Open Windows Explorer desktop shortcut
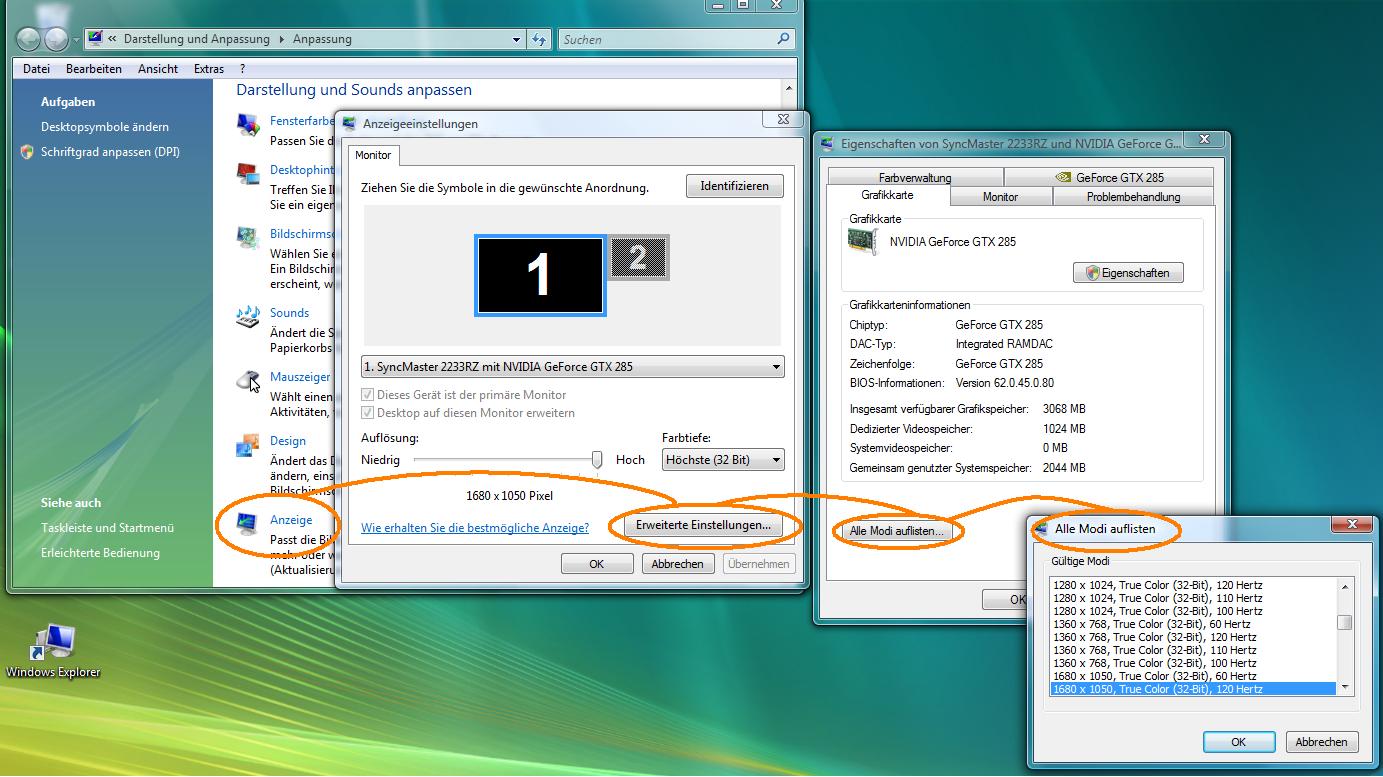Viewport: 1383px width, 777px height. coord(53,651)
